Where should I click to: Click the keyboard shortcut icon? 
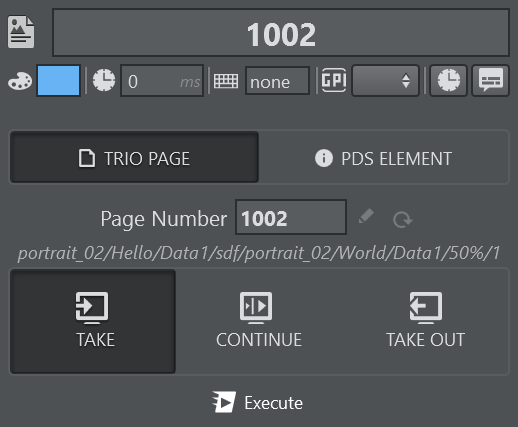226,81
